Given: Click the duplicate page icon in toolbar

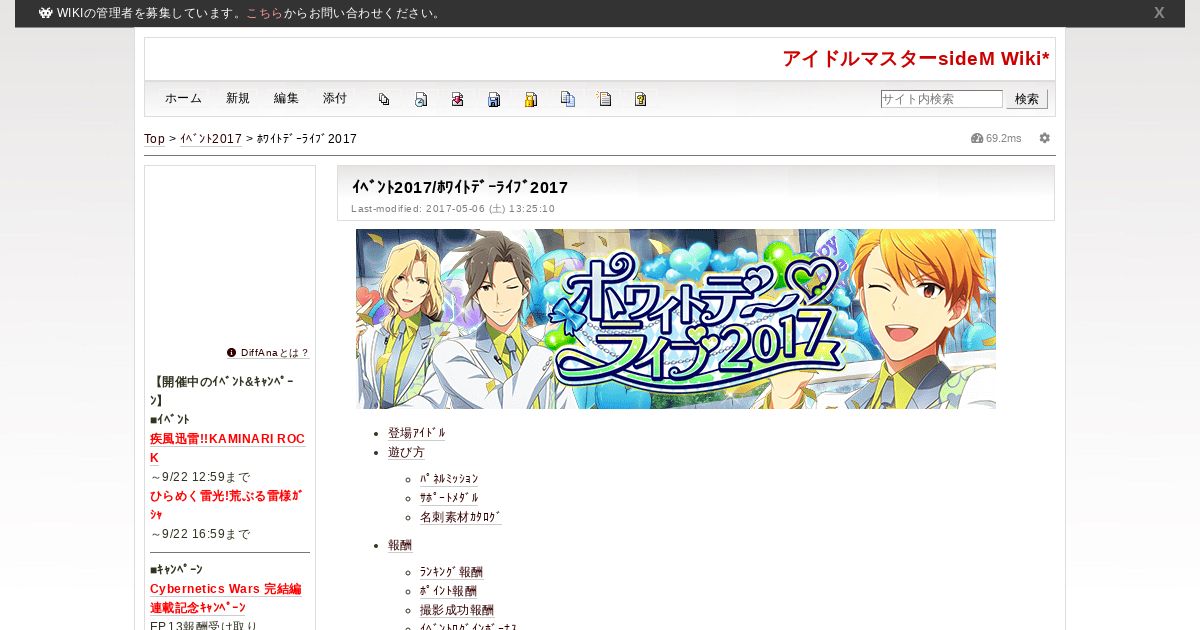Looking at the screenshot, I should (x=384, y=99).
